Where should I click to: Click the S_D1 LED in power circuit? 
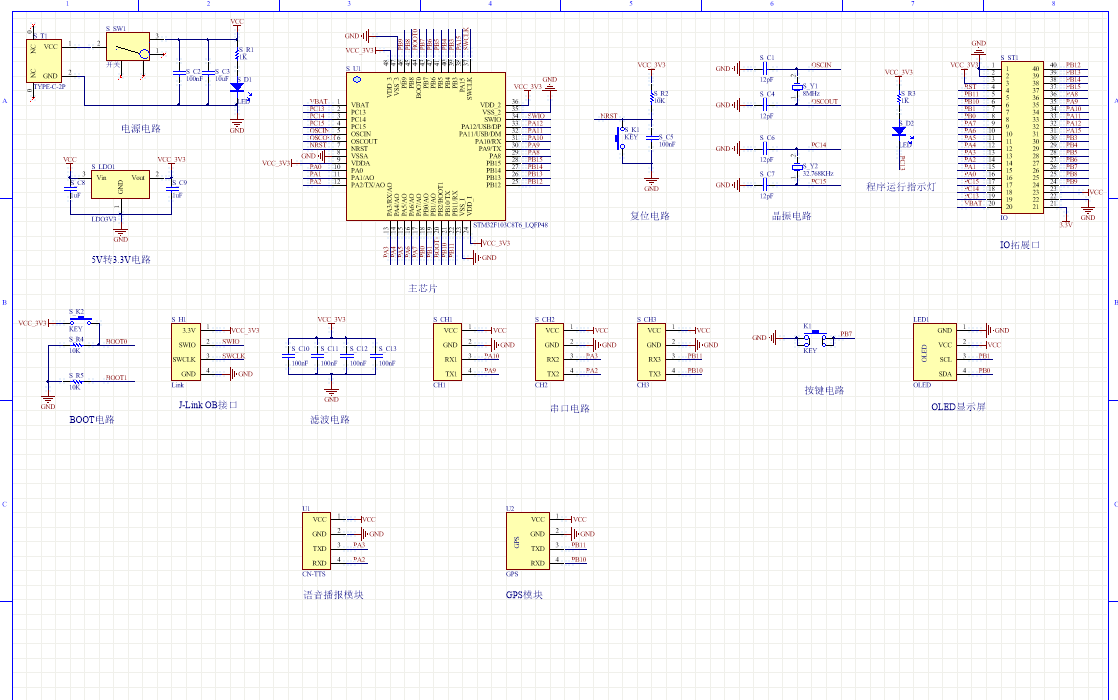coord(237,88)
